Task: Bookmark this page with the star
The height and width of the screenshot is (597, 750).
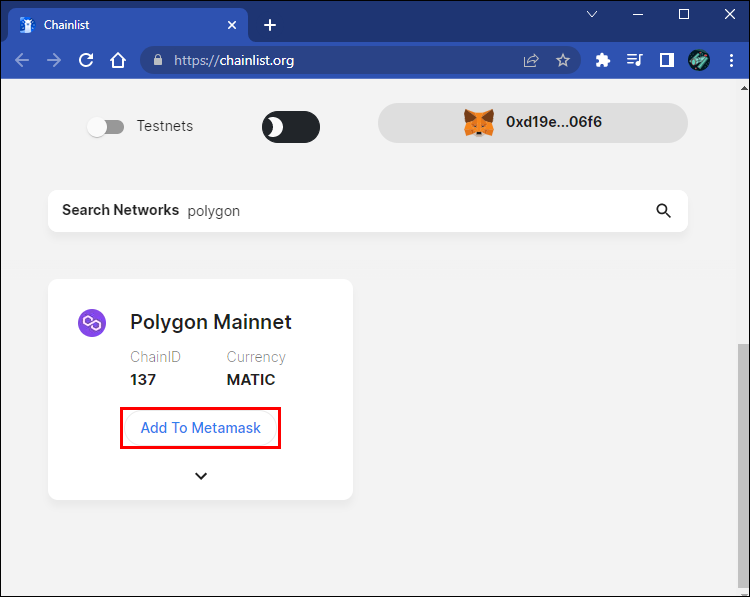Action: coord(563,60)
